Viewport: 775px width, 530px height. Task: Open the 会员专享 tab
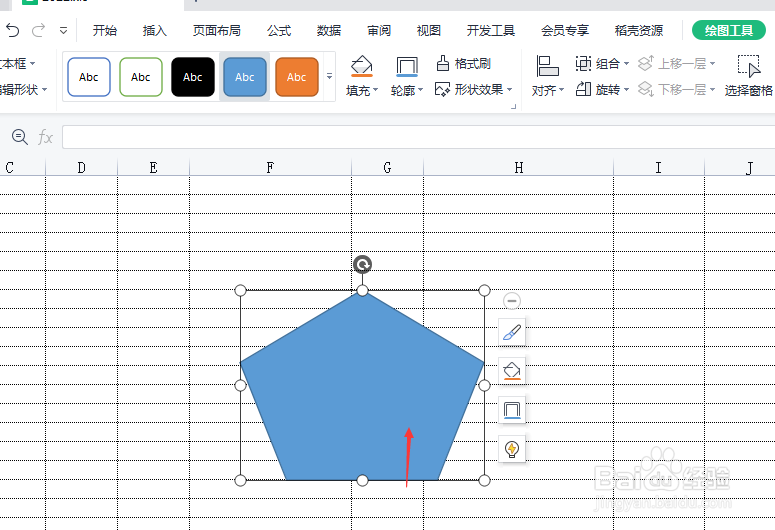tap(565, 31)
